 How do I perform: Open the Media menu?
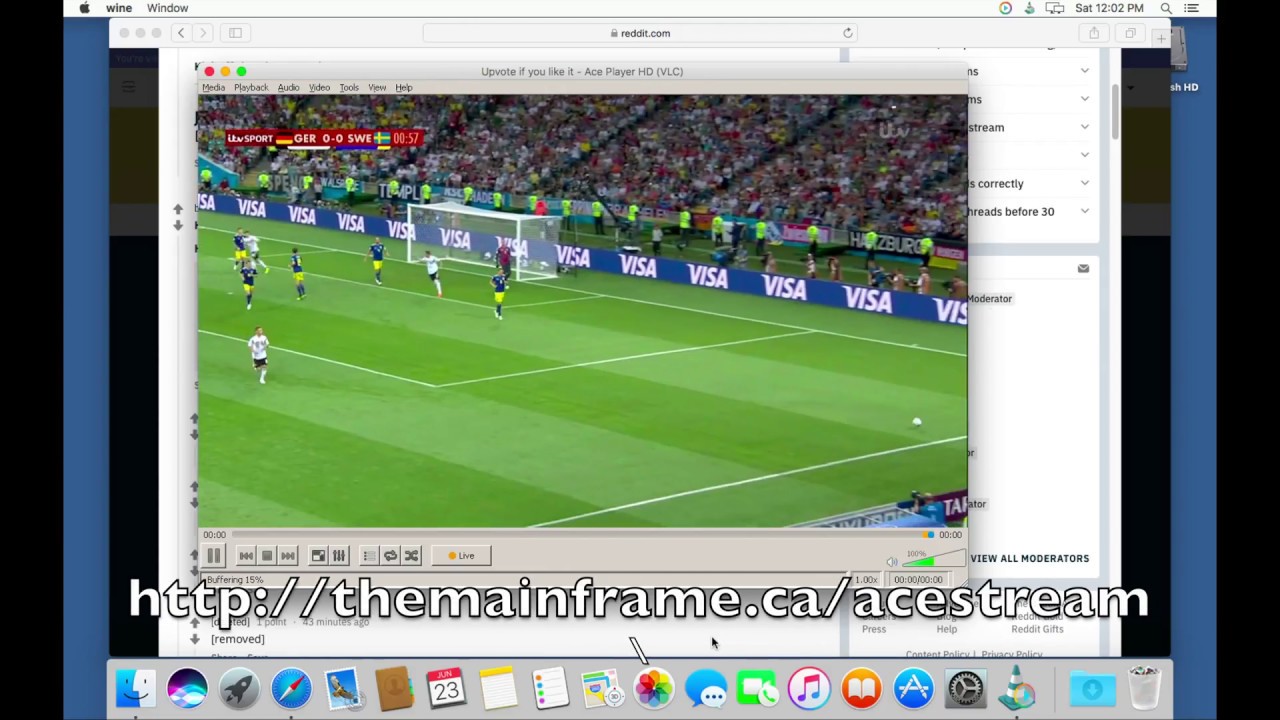point(213,88)
